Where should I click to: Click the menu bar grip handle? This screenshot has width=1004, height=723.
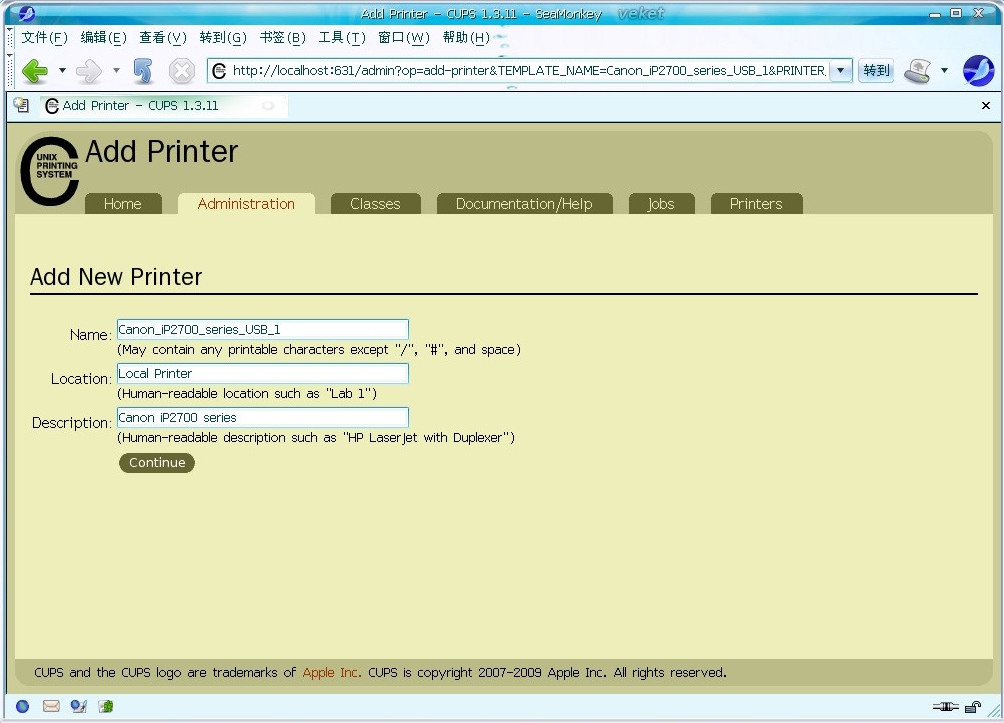(10, 38)
